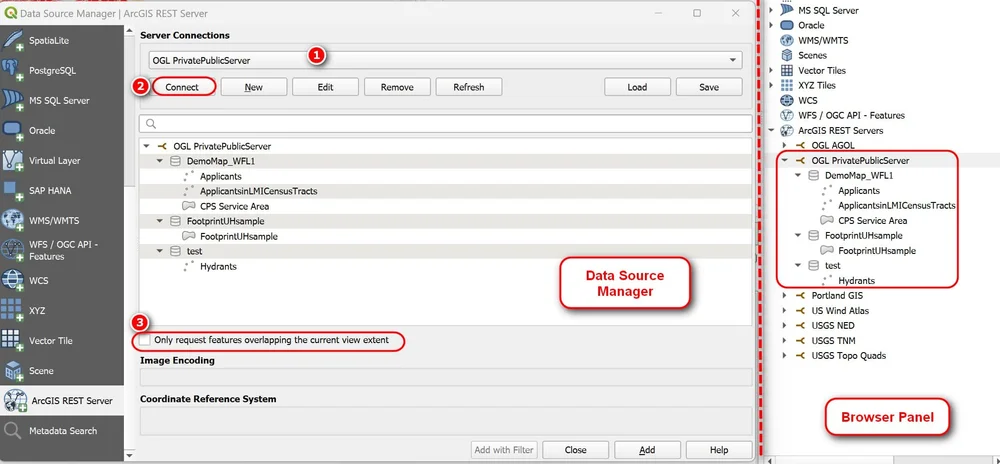The width and height of the screenshot is (1000, 464).
Task: Open Virtual Layer source icon
Action: 13,160
